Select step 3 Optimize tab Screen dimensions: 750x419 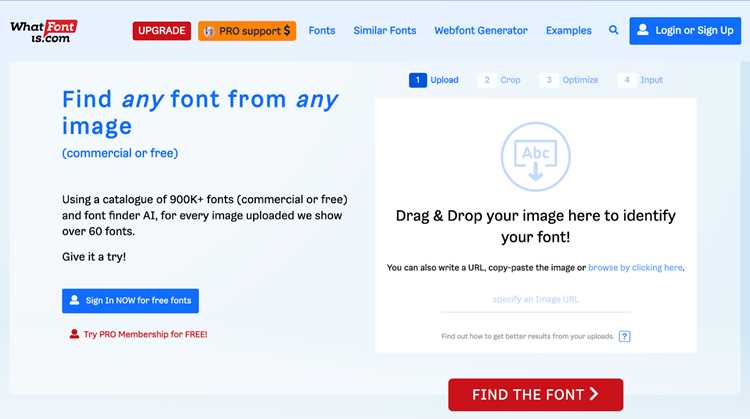[x=571, y=80]
